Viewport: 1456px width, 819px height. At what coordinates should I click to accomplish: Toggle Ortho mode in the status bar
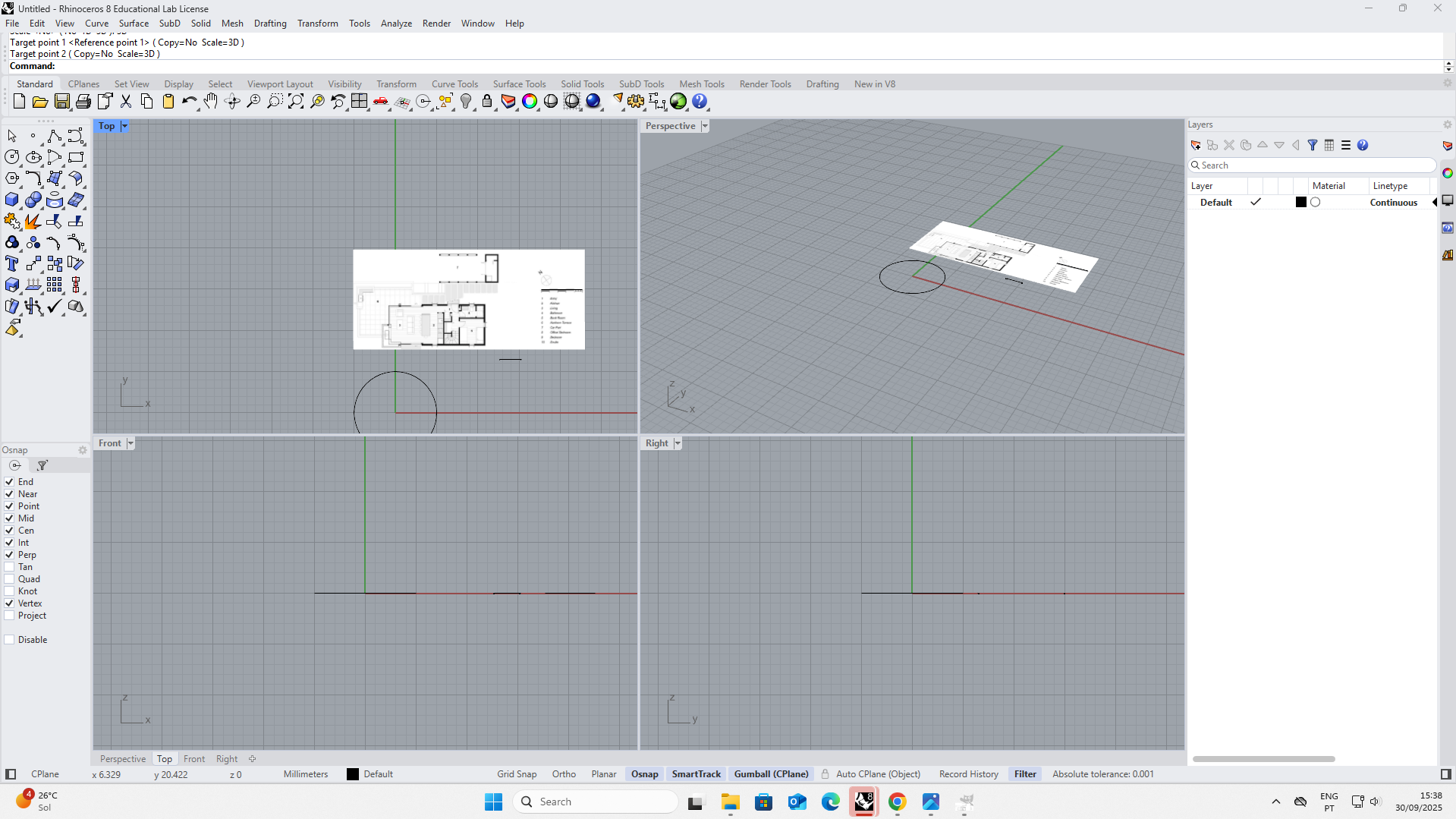564,773
